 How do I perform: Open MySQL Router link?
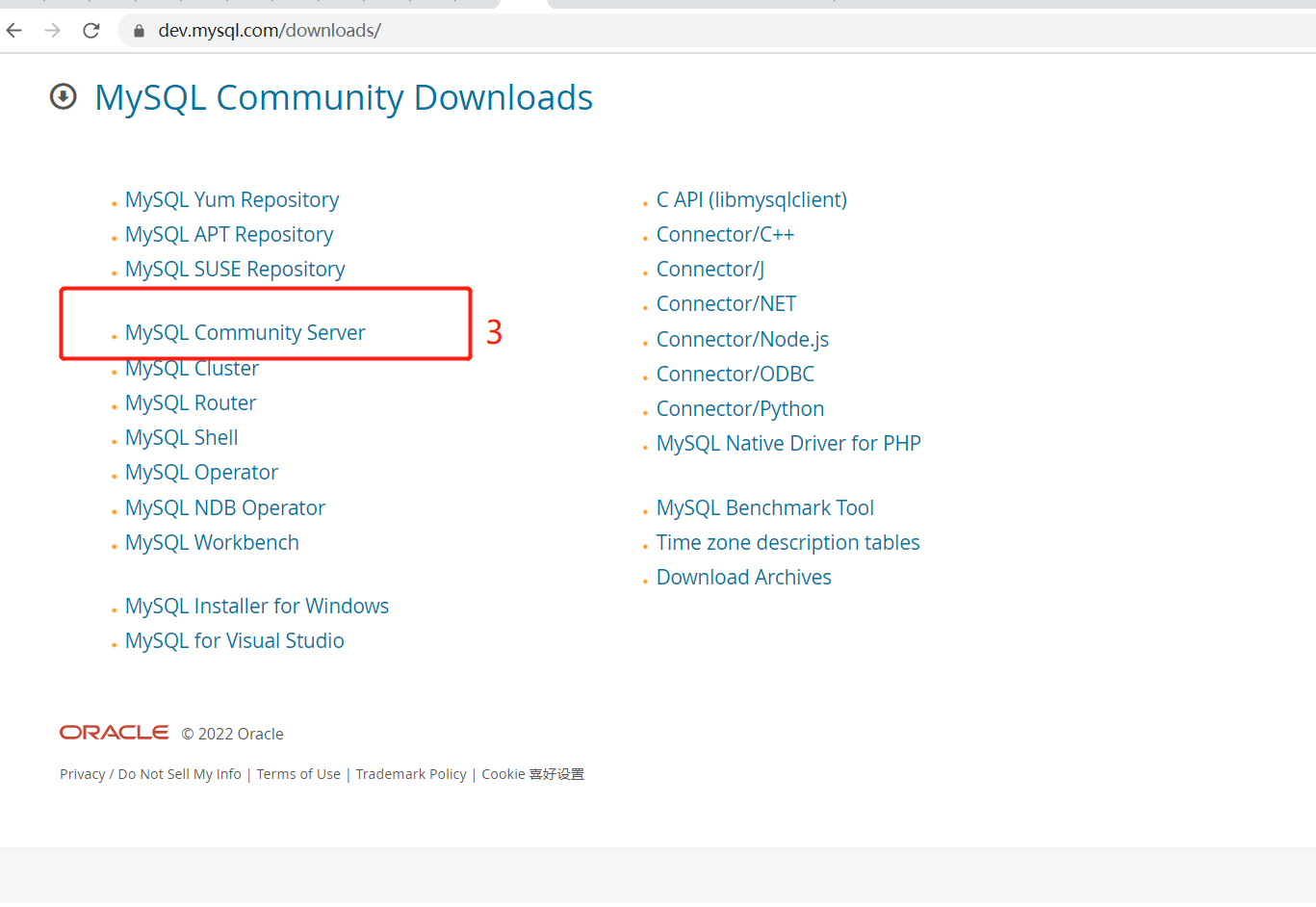click(x=191, y=403)
